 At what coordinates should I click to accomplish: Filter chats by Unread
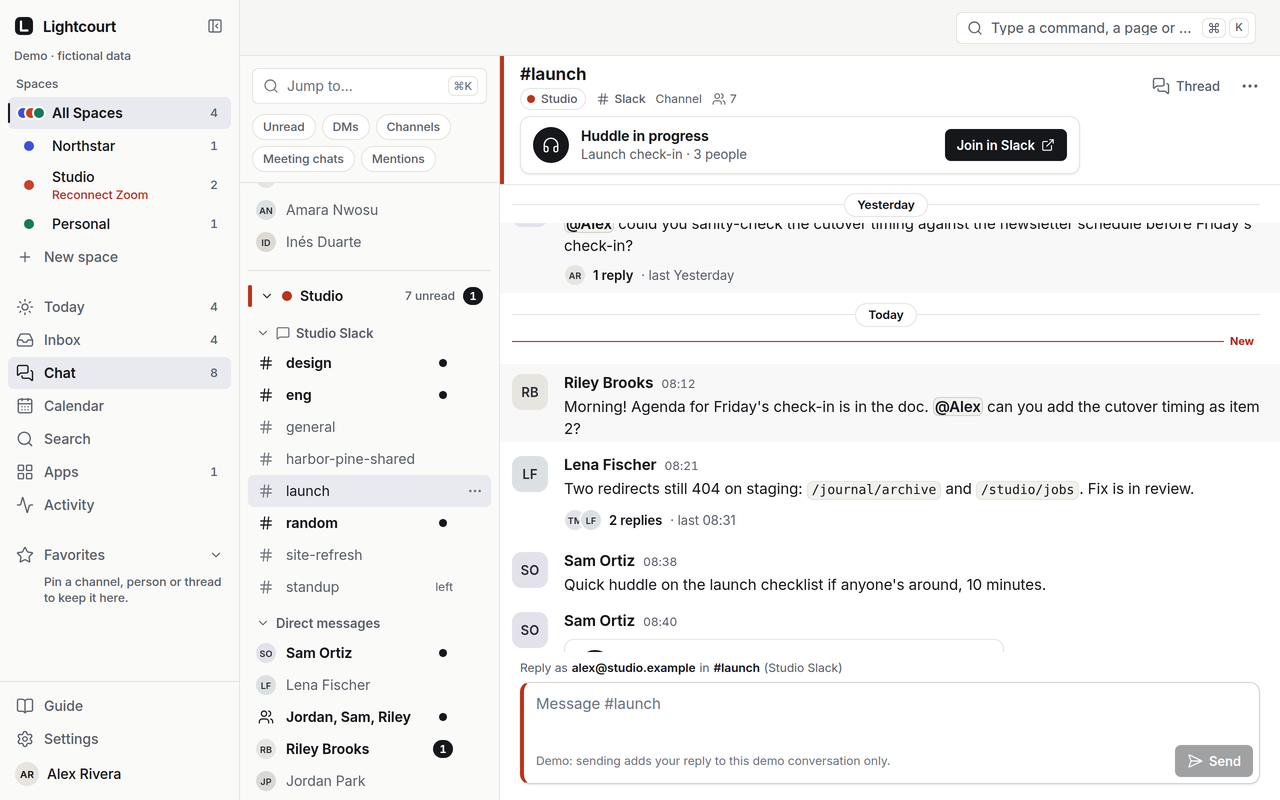pyautogui.click(x=284, y=127)
